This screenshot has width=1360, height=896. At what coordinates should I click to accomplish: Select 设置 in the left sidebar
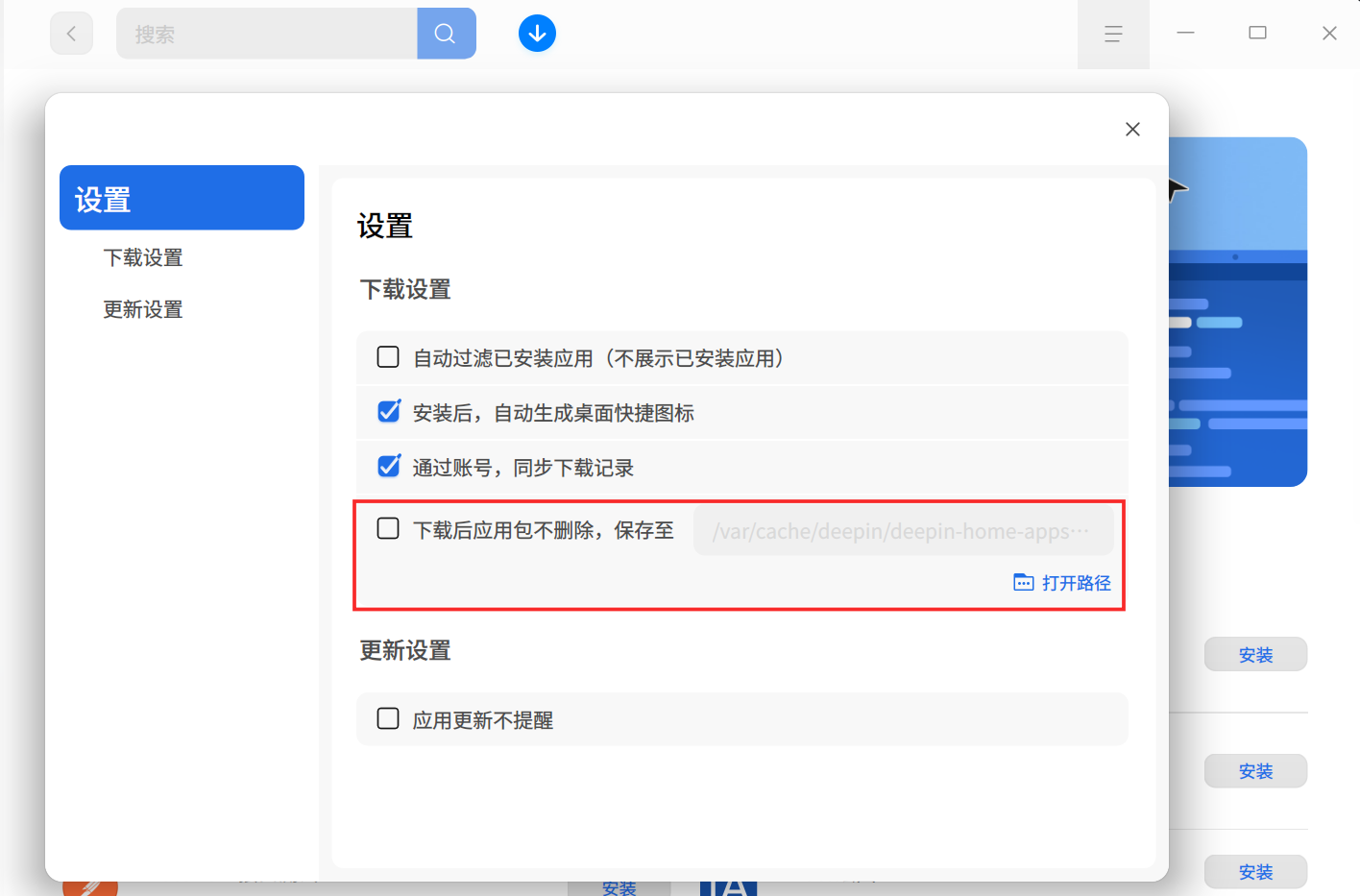point(182,198)
